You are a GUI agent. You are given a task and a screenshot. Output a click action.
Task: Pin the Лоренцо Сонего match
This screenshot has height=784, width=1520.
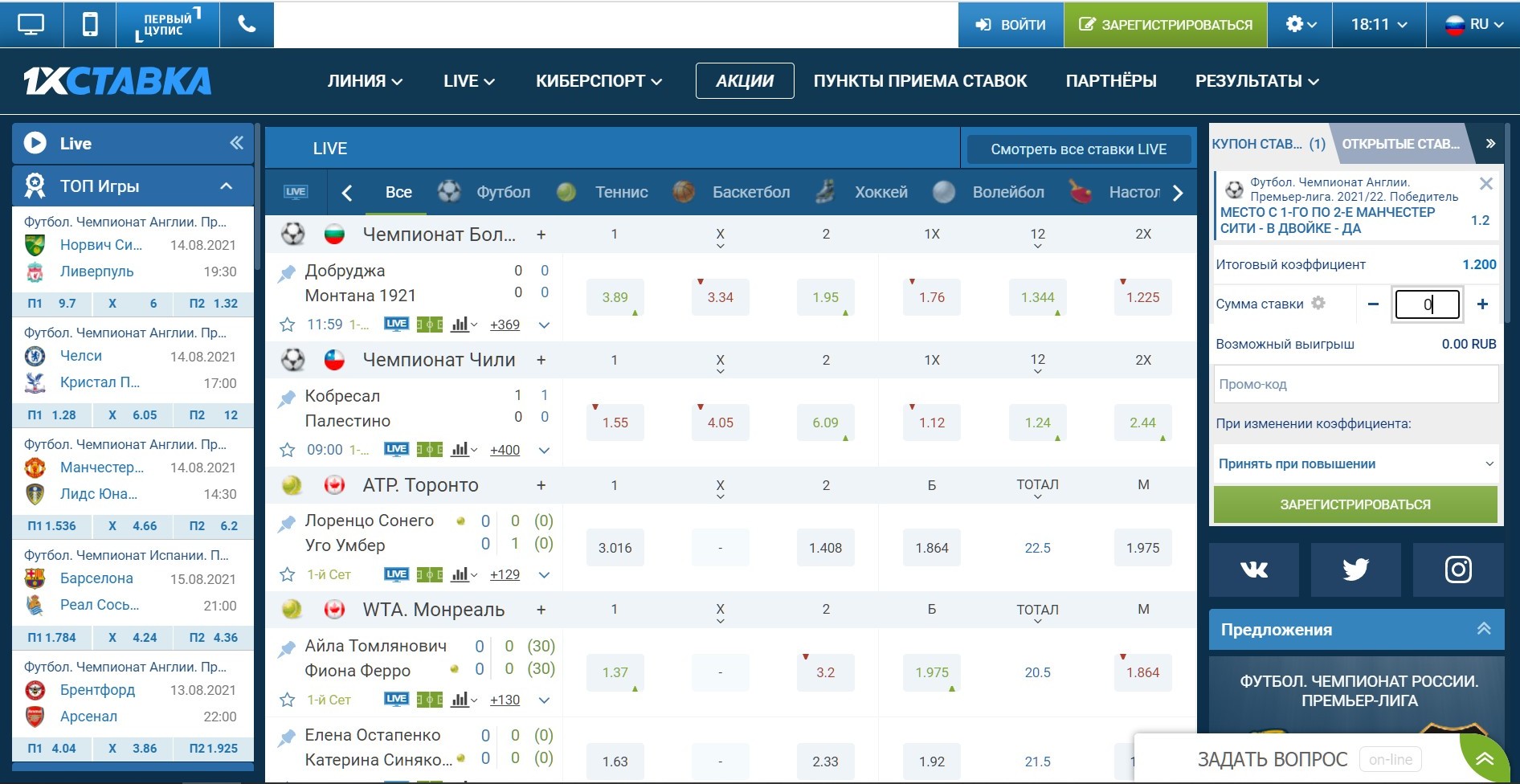coord(287,524)
